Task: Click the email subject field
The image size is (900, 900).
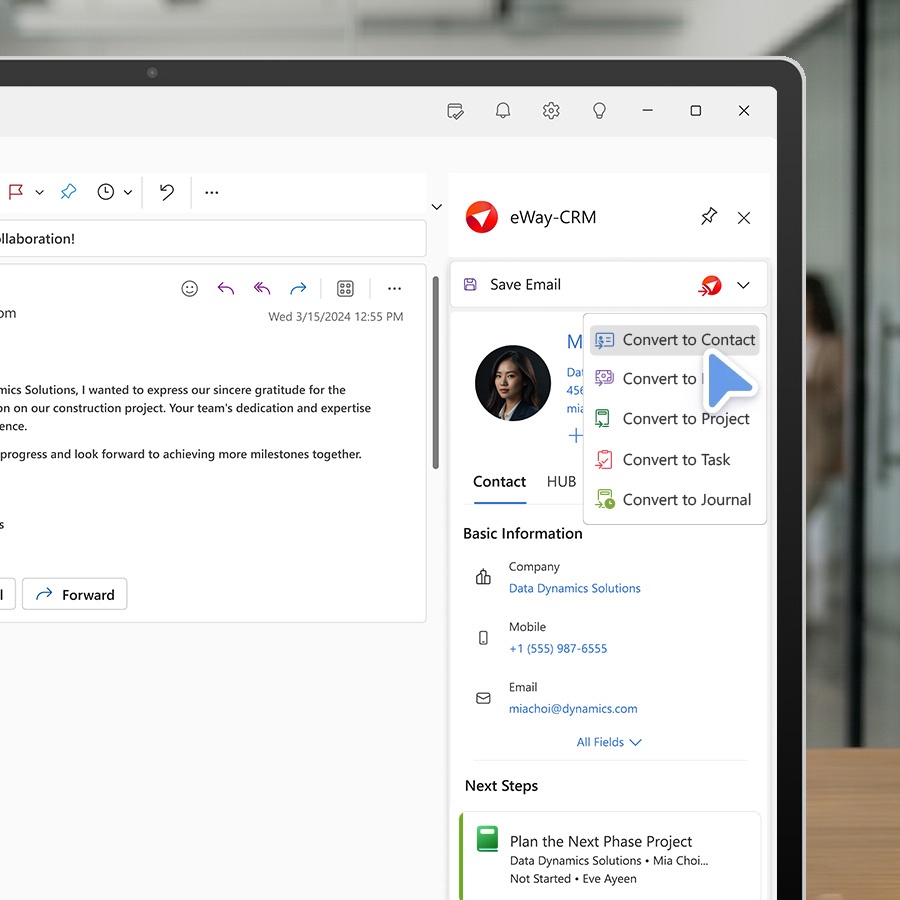Action: pyautogui.click(x=213, y=238)
